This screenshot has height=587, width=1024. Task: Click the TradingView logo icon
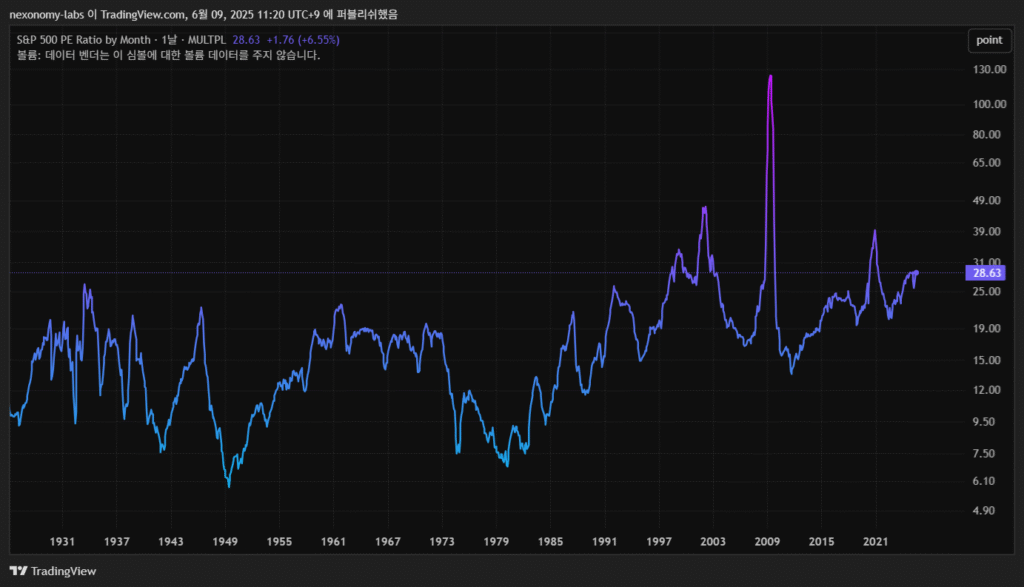tap(19, 571)
